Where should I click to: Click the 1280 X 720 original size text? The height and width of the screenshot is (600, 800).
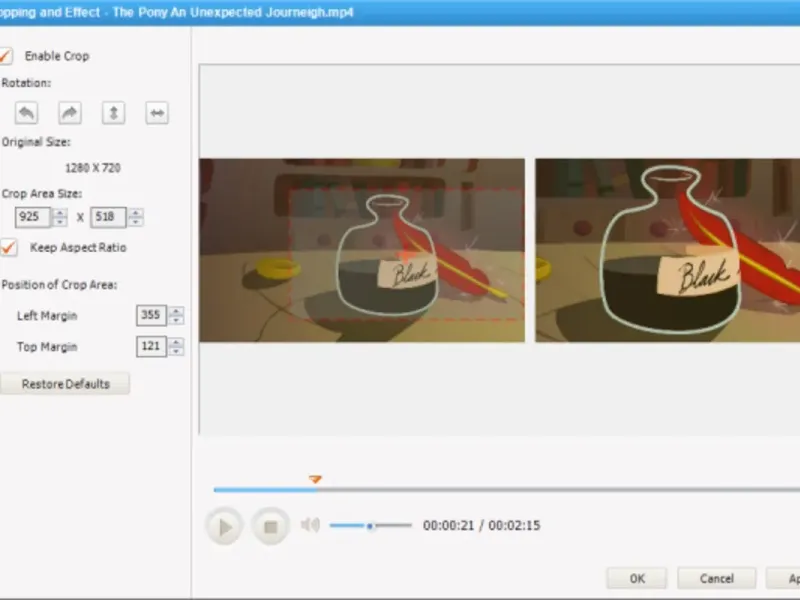[93, 168]
